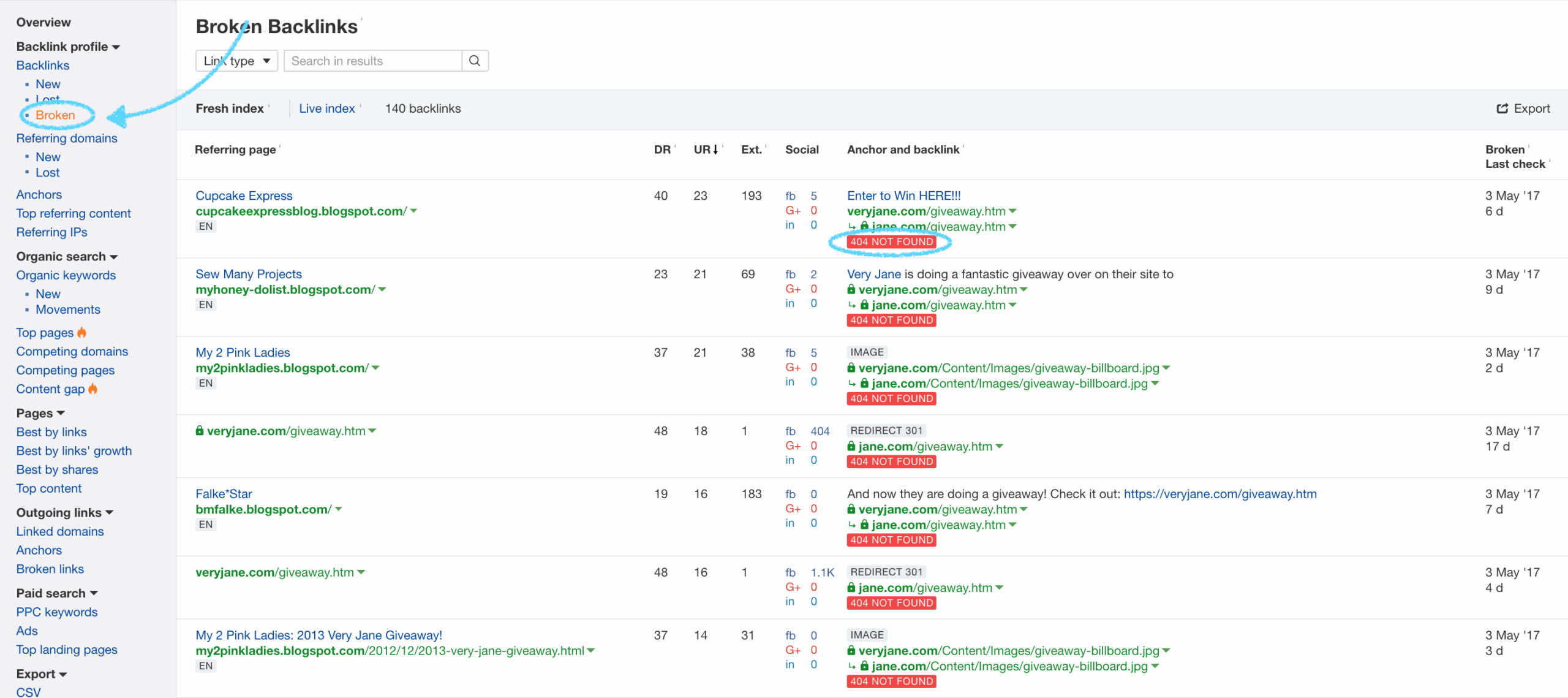This screenshot has height=698, width=1568.
Task: Switch to the Live index tab
Action: pos(327,108)
